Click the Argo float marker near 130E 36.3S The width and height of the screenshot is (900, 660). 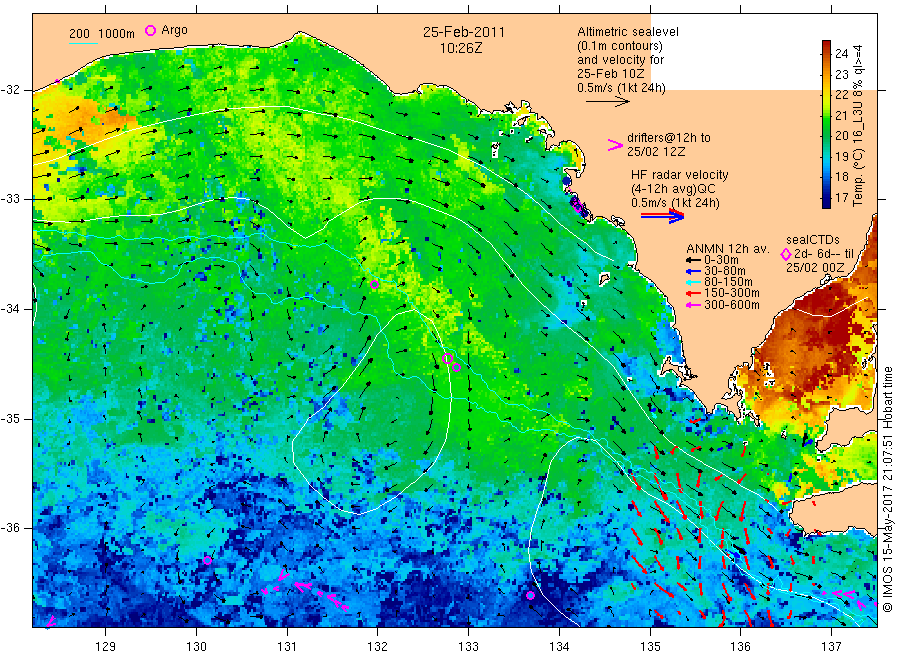207,560
